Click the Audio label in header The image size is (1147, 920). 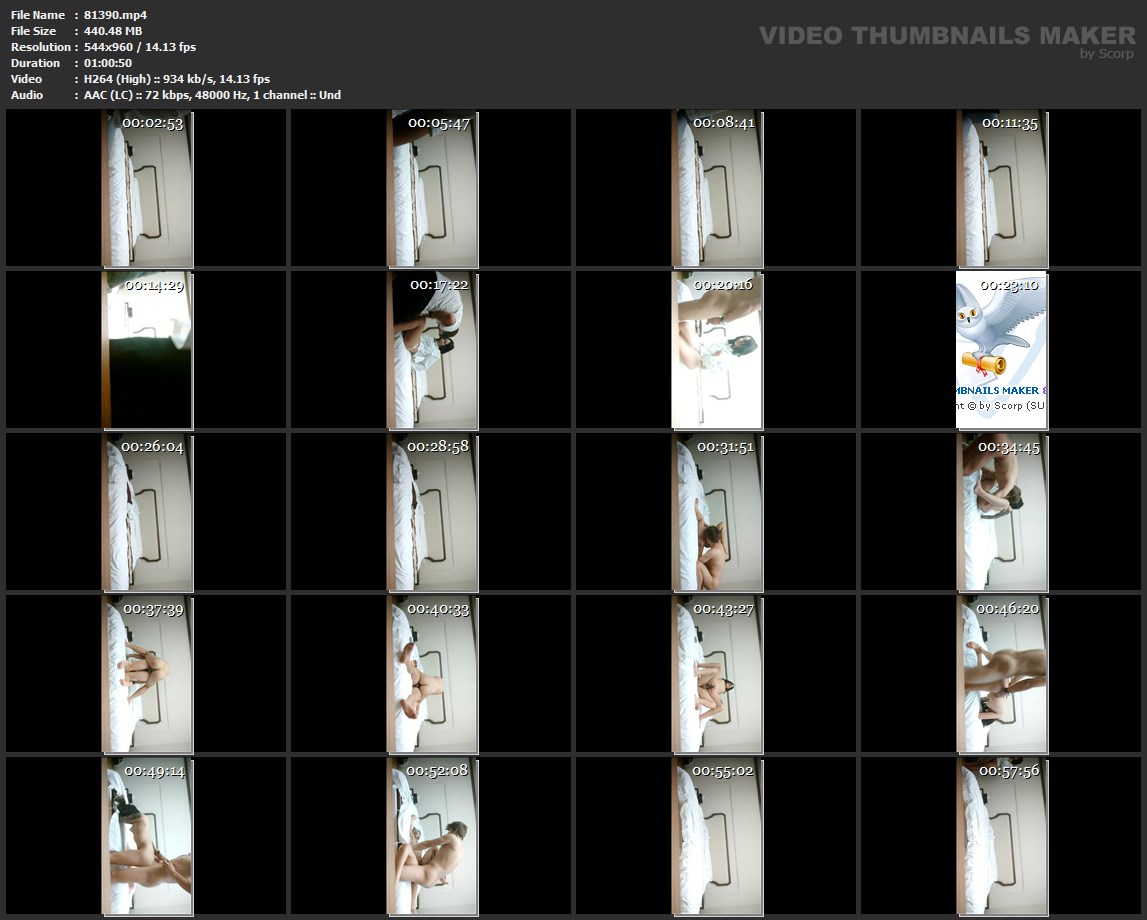coord(27,95)
